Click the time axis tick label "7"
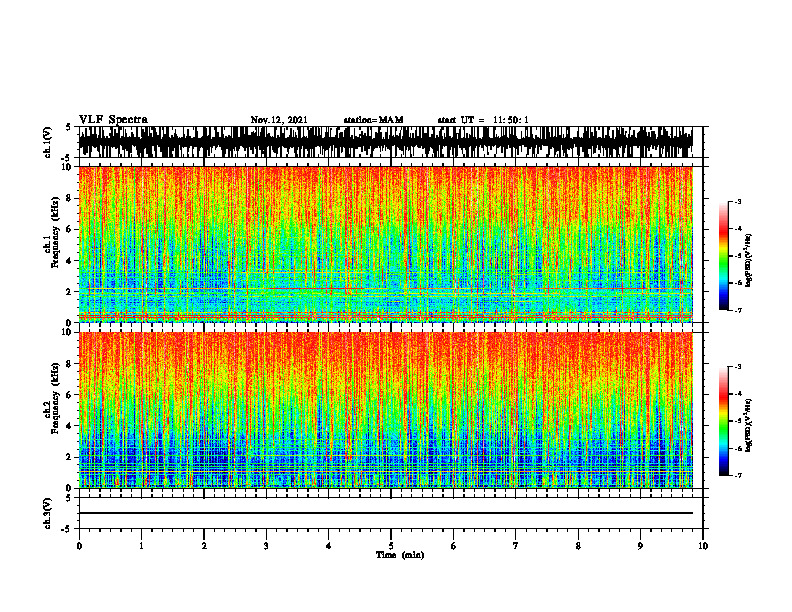The image size is (792, 612). (516, 546)
